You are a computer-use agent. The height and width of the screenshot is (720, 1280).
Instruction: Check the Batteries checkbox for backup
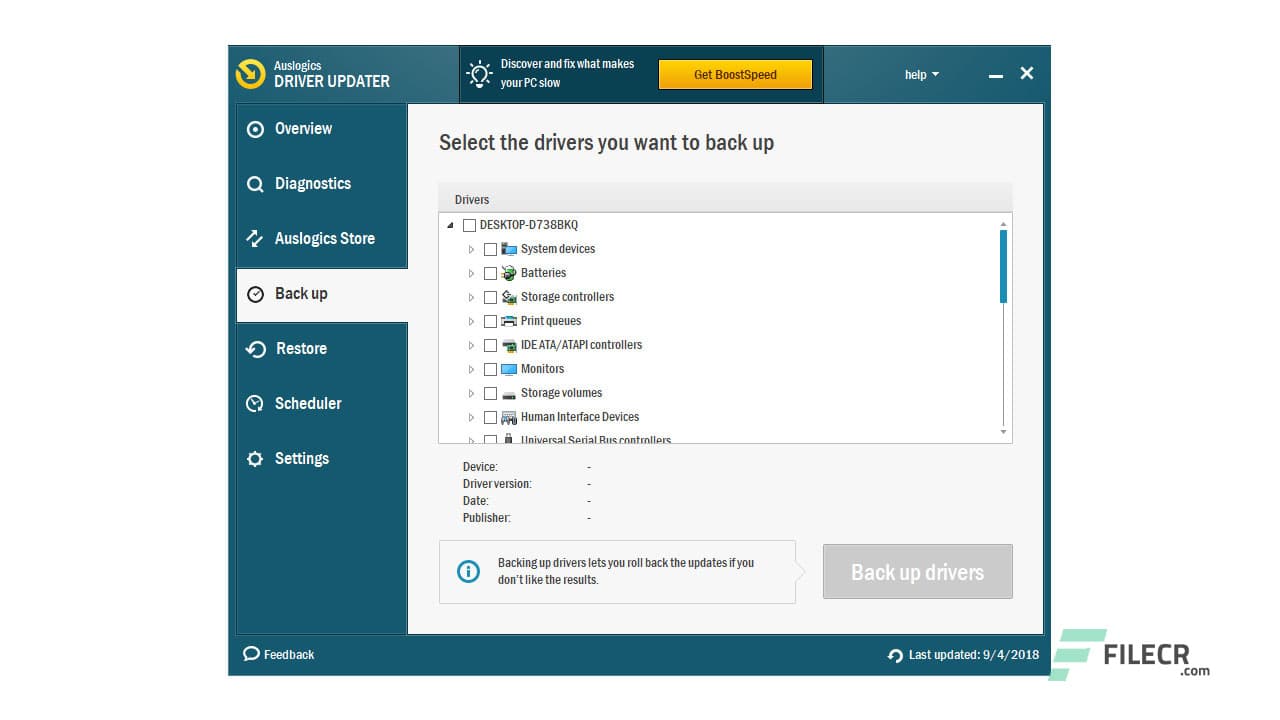490,273
